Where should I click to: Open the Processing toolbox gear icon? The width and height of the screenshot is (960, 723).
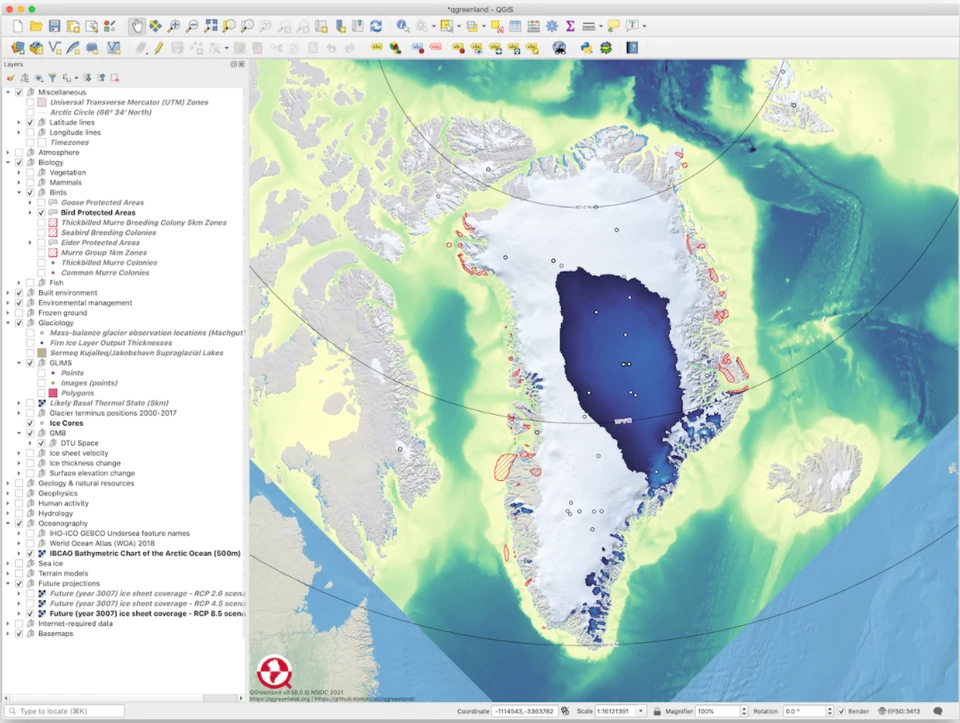pyautogui.click(x=552, y=26)
